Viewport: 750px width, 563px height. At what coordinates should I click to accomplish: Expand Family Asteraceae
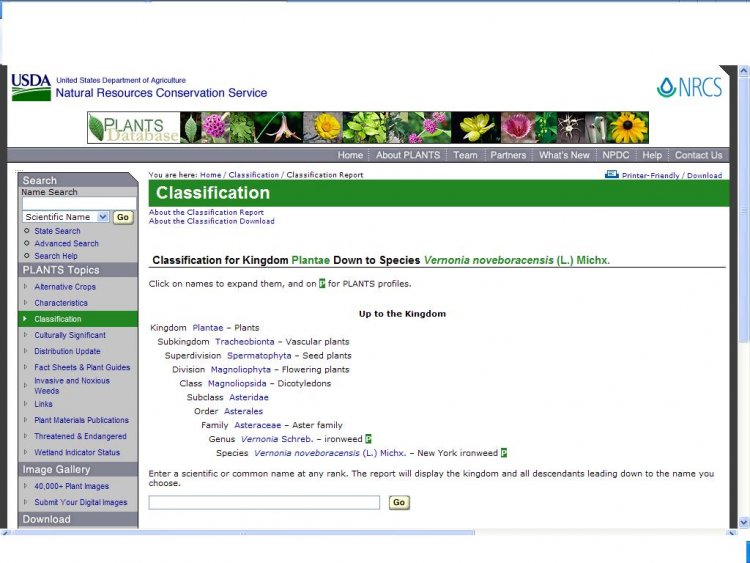click(x=257, y=425)
